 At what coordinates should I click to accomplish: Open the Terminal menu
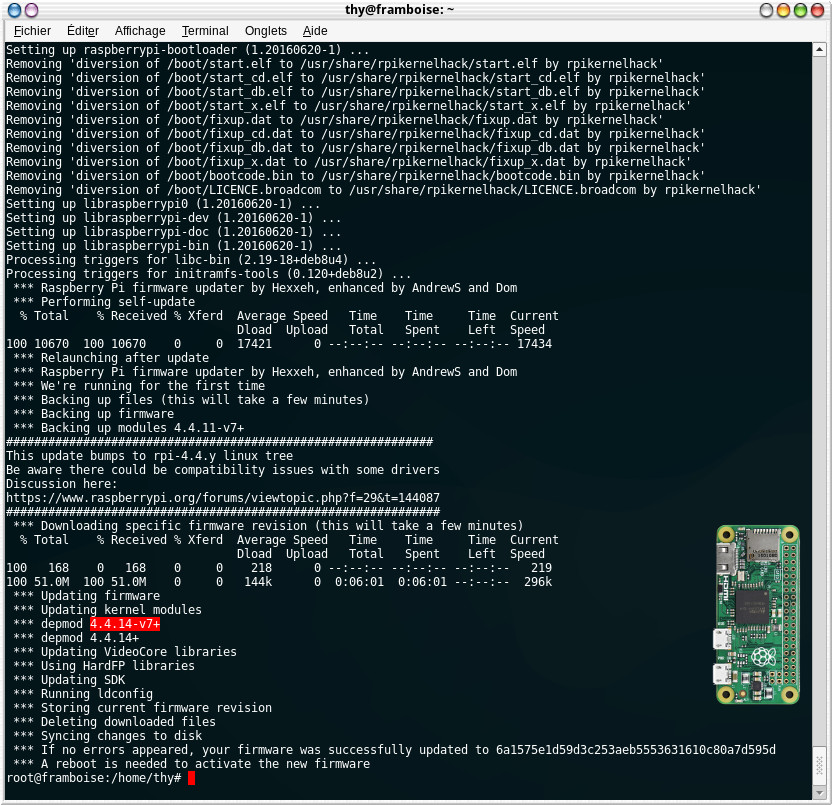(x=205, y=31)
